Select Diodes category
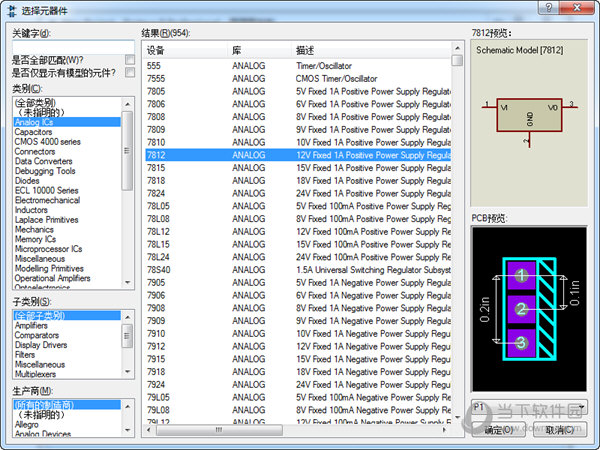The image size is (600, 450). [x=27, y=181]
